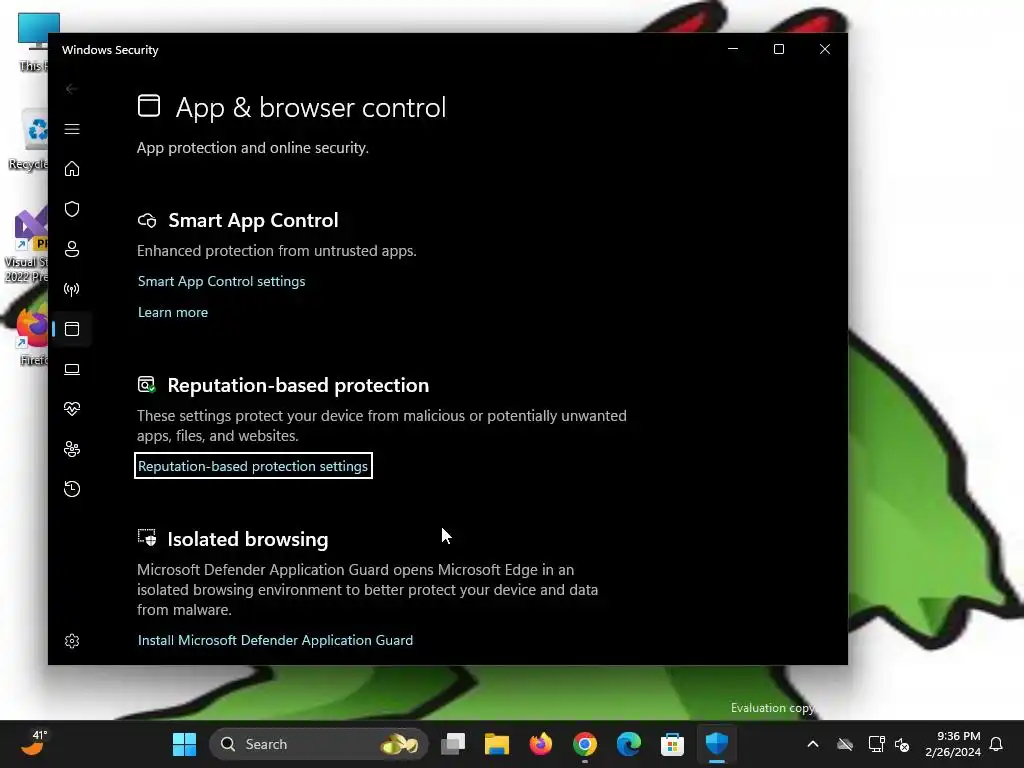Open the notifications bell icon
This screenshot has height=768, width=1024.
996,744
